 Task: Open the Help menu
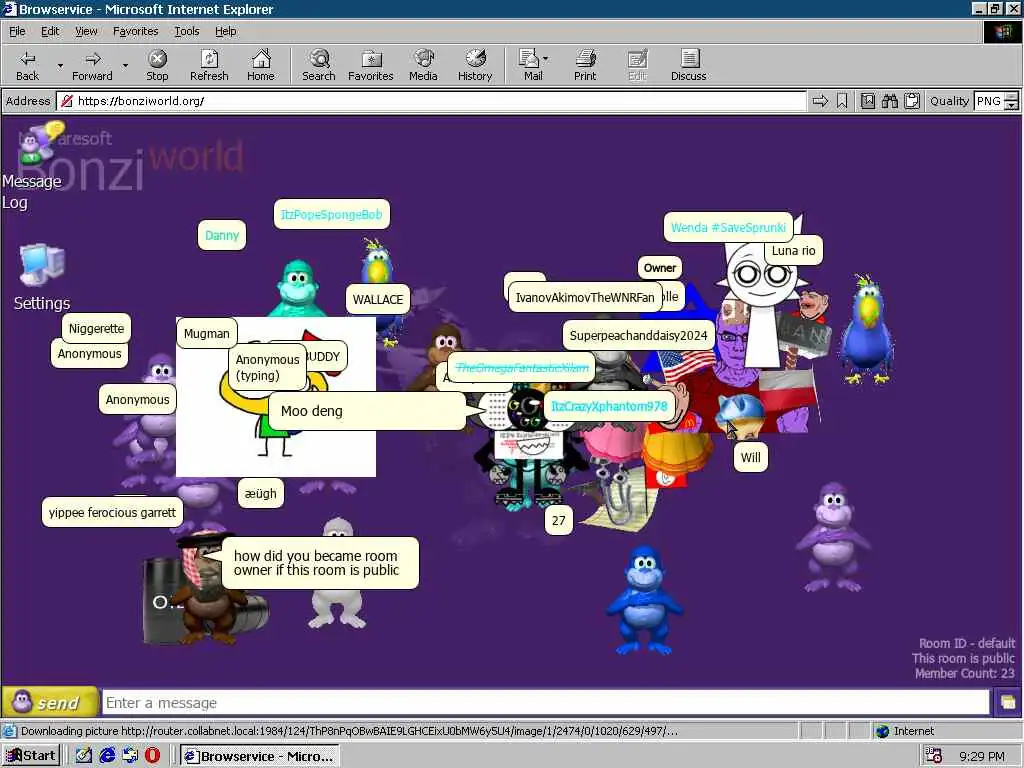pyautogui.click(x=225, y=31)
